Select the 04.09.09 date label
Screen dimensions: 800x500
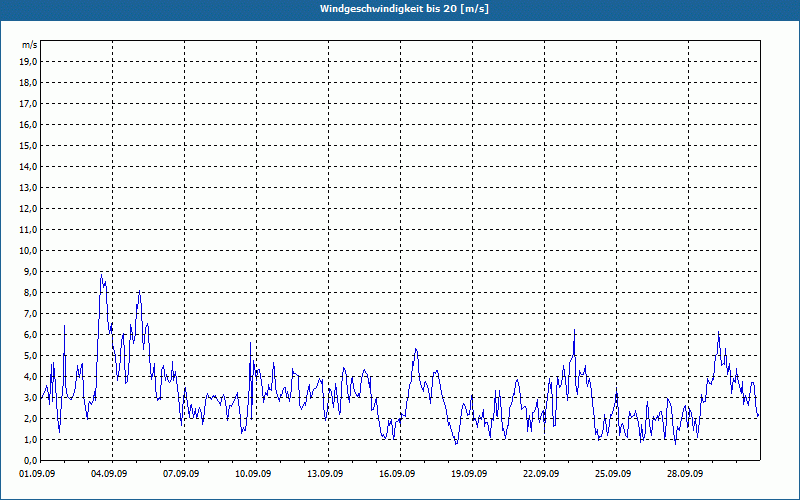click(109, 474)
